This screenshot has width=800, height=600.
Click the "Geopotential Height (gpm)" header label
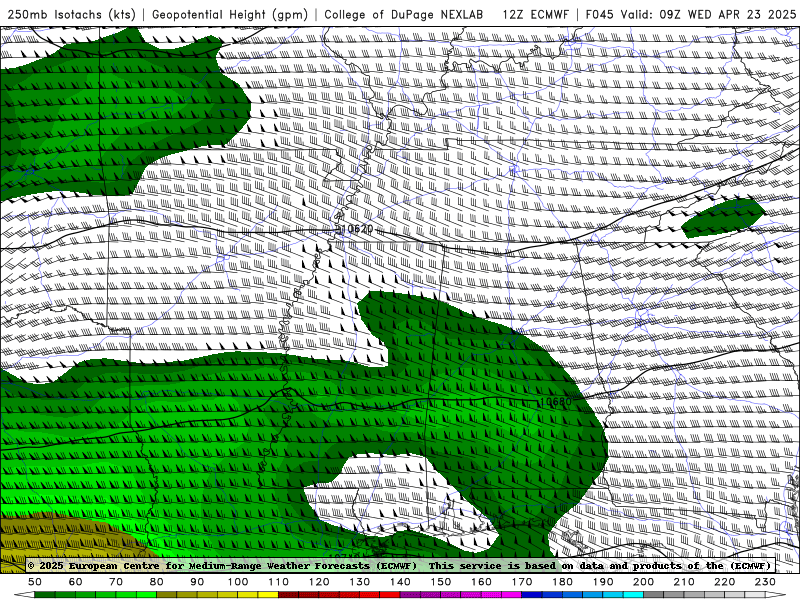[x=230, y=14]
